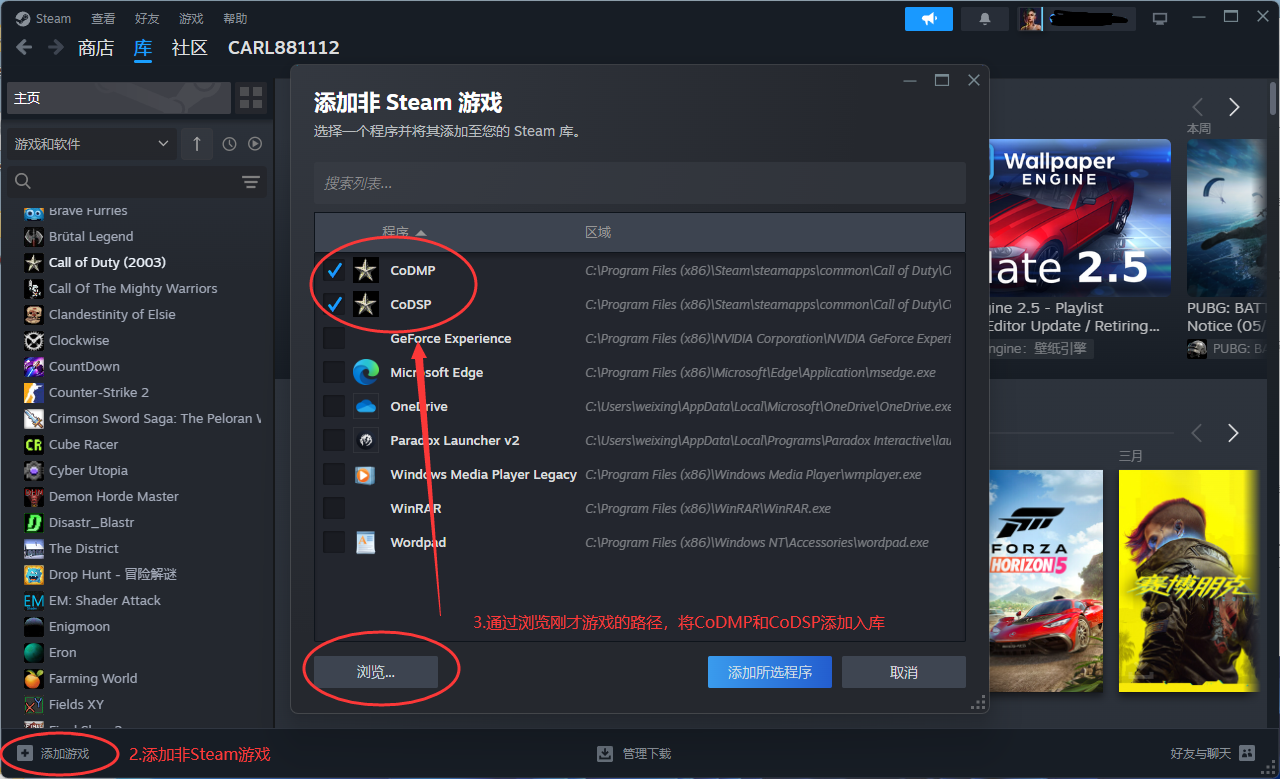Check the Paradox Launcher v2 checkbox
Viewport: 1280px width, 779px height.
point(334,440)
